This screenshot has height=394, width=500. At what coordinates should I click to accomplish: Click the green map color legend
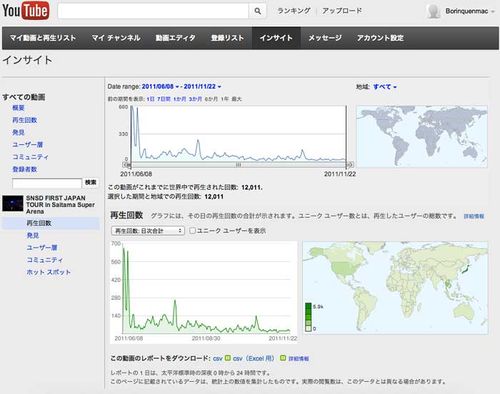tap(309, 317)
